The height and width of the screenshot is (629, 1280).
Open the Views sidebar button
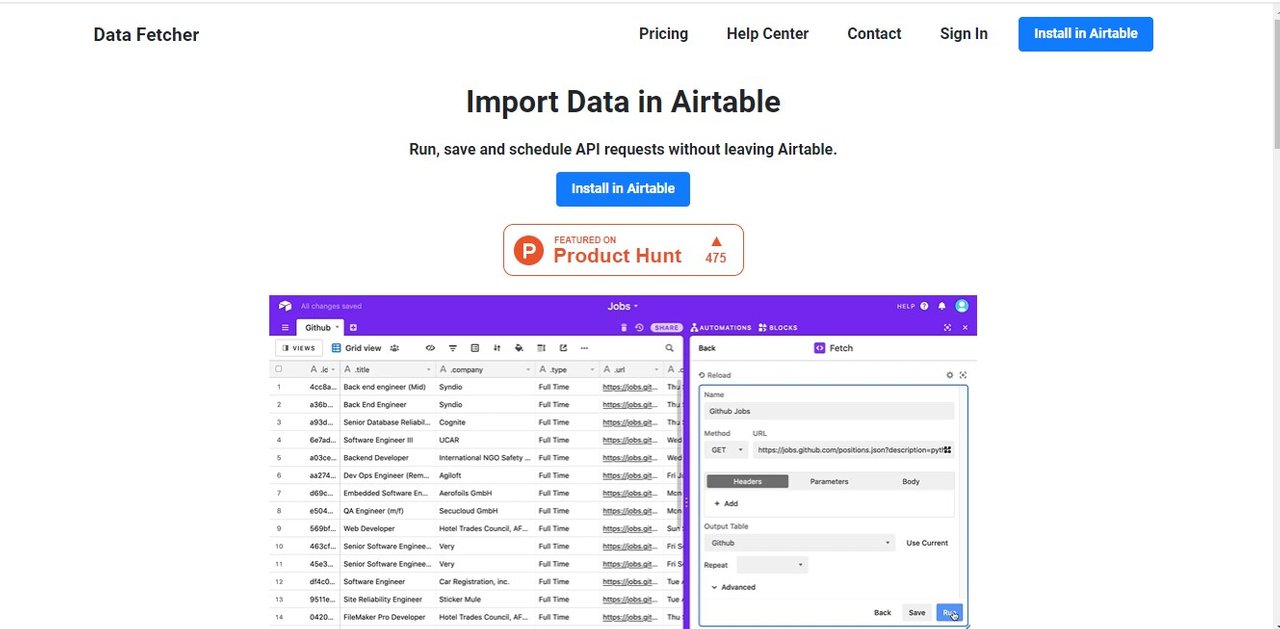click(x=299, y=348)
